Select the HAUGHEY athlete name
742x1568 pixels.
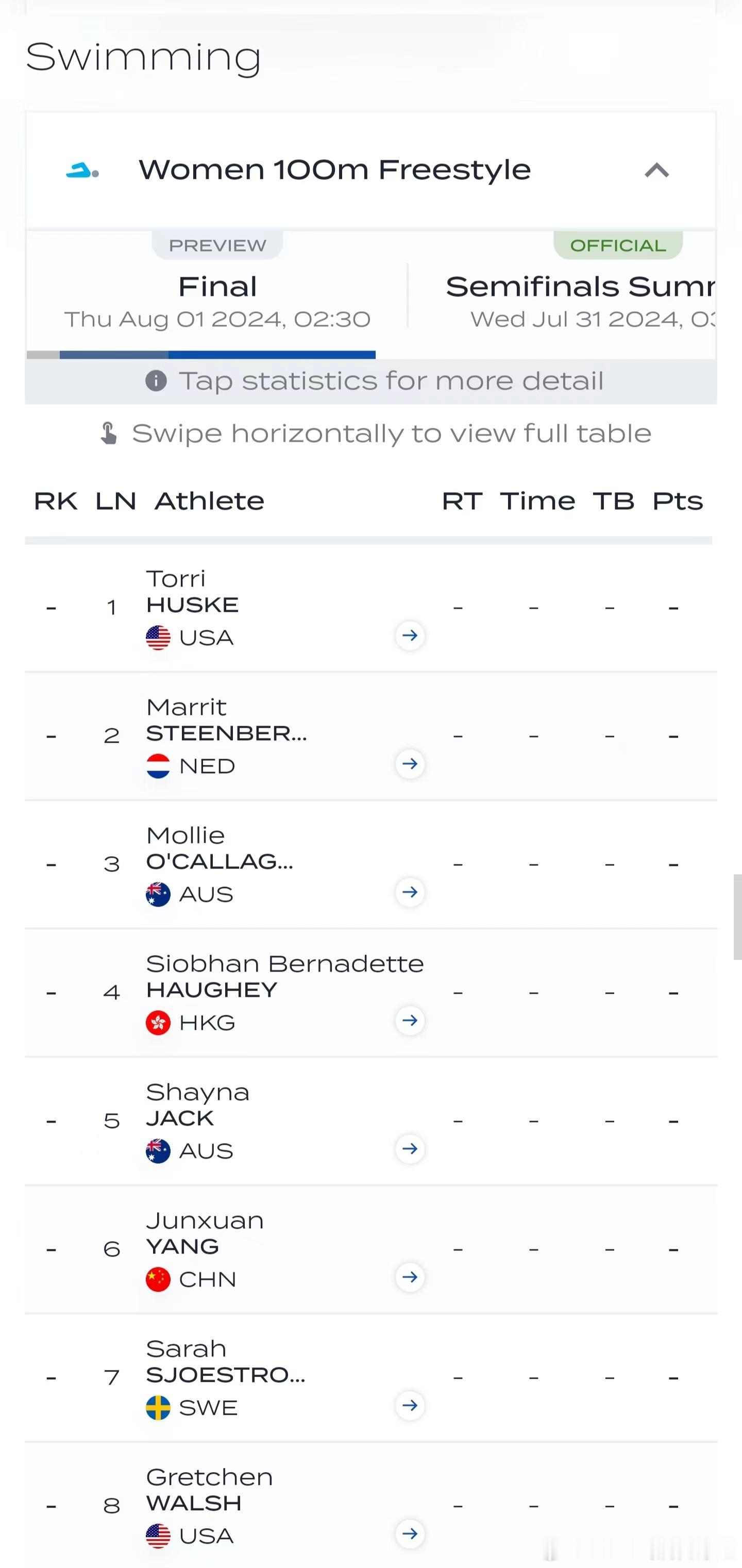[x=212, y=990]
